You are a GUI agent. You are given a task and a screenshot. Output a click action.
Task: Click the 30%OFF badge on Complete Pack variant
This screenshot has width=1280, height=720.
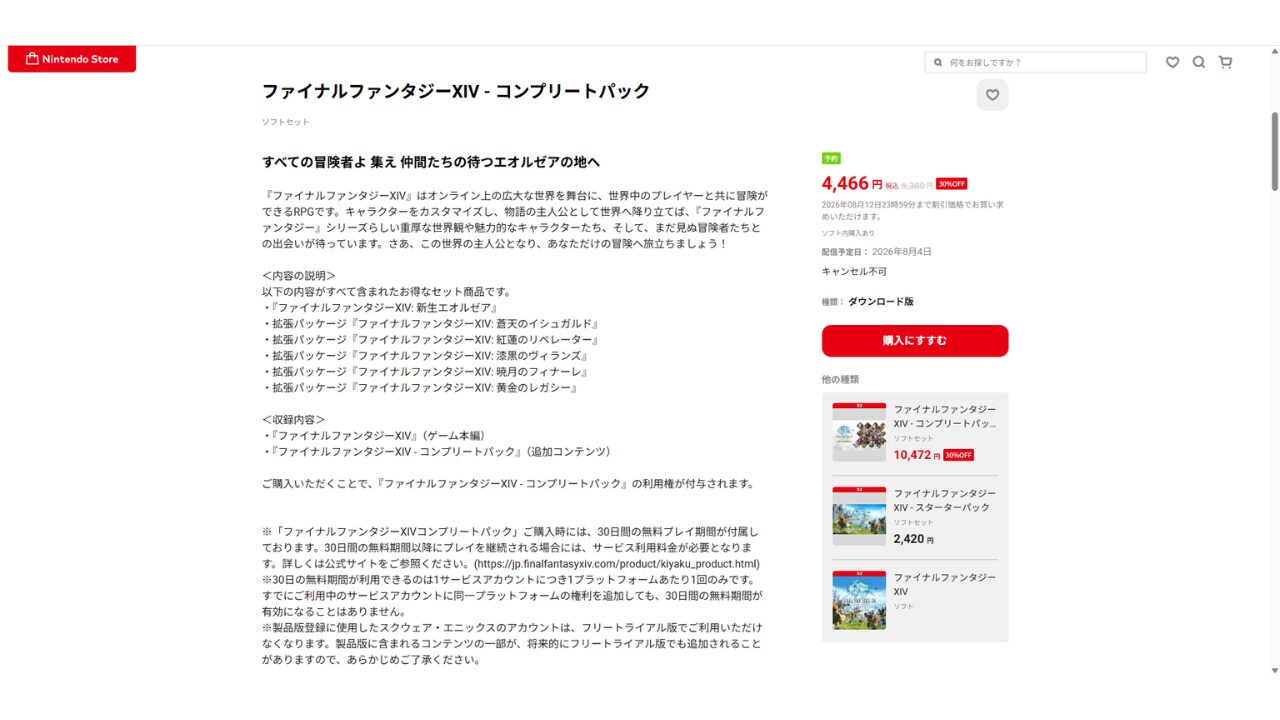coord(958,455)
